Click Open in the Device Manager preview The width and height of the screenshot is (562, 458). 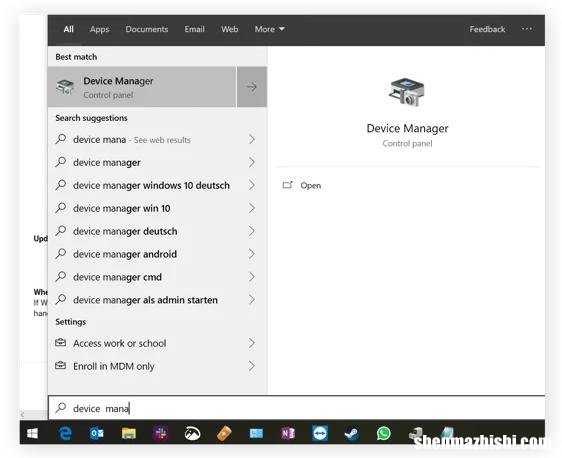[x=310, y=185]
